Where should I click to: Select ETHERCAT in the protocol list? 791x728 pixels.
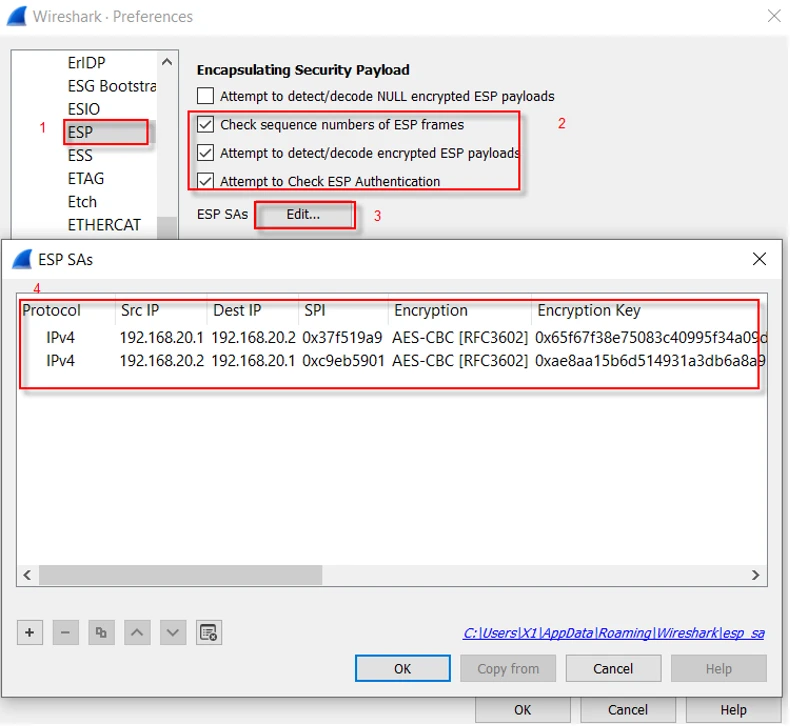pos(104,225)
